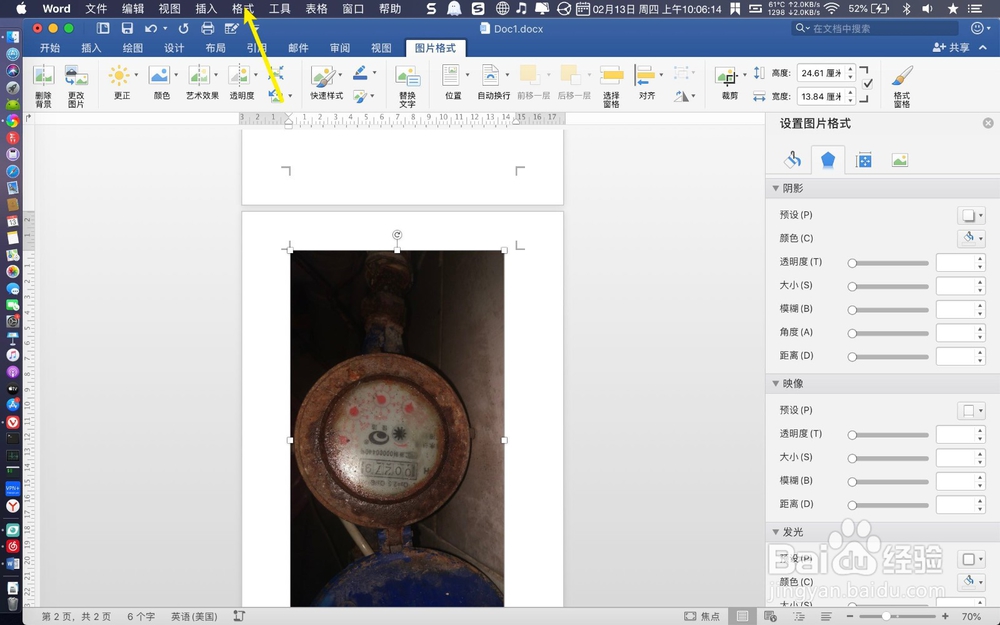Viewport: 1000px width, 625px height.
Task: Click the 英语(美国) language in status bar
Action: pyautogui.click(x=194, y=616)
